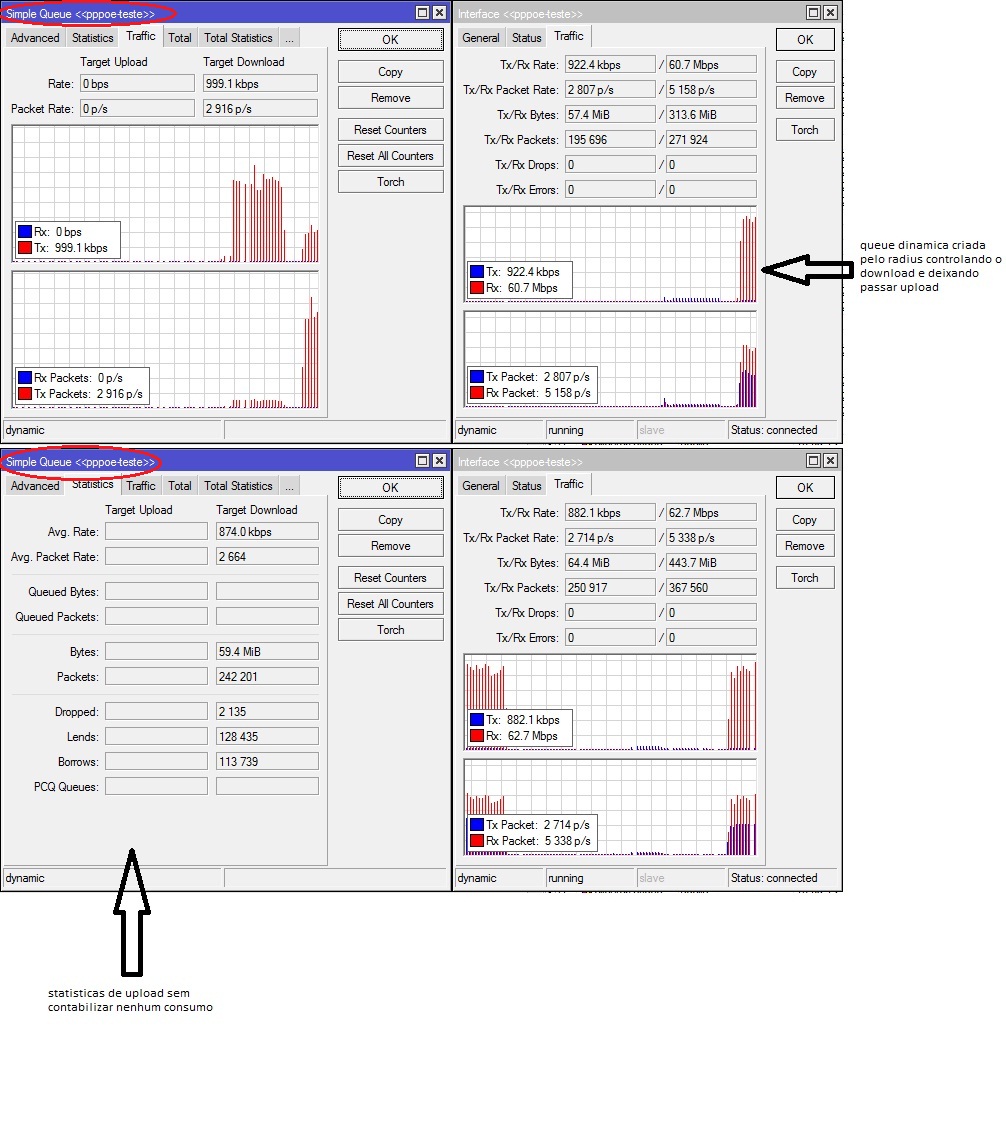The width and height of the screenshot is (1006, 1127).
Task: Open Traffic tab in Simple Queue window showing Statistics
Action: (x=141, y=486)
